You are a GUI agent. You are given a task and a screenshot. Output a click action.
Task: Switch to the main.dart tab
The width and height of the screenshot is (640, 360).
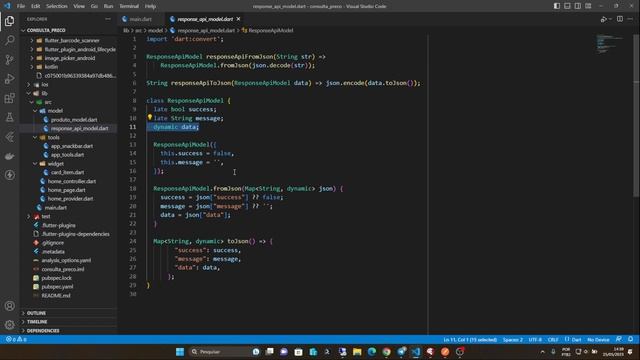tap(140, 19)
